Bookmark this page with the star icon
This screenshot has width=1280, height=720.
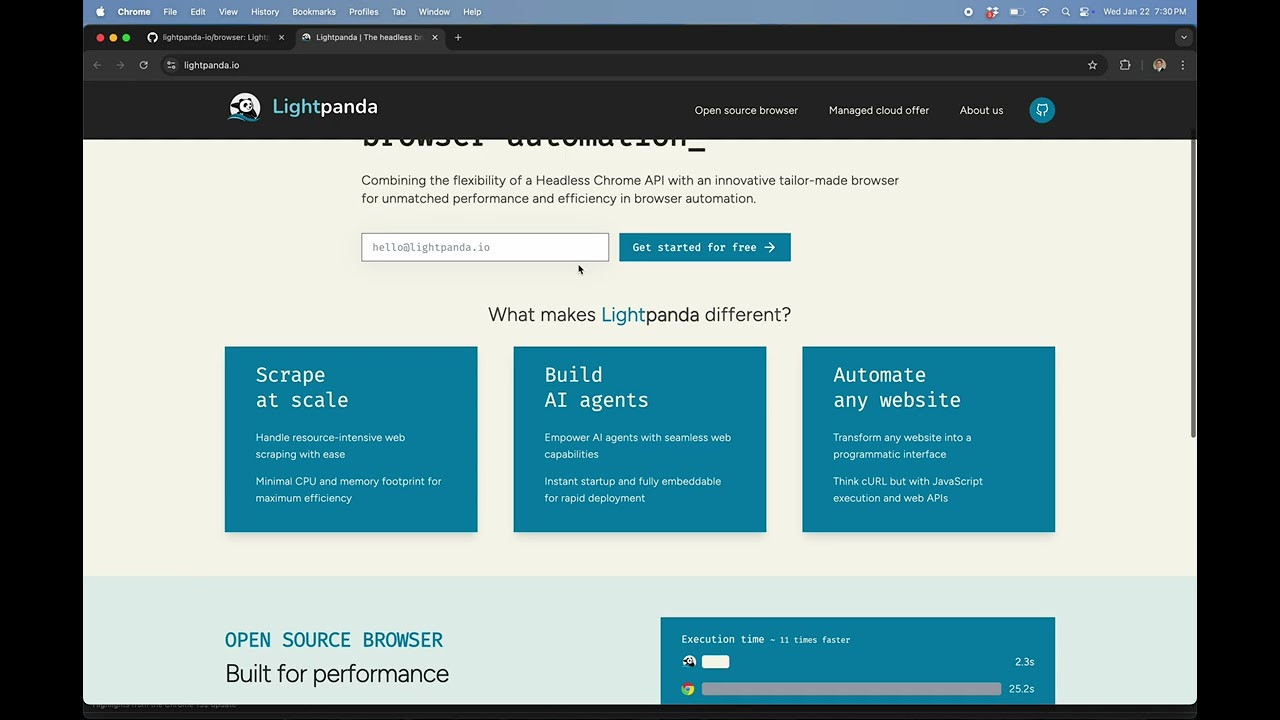tap(1092, 65)
